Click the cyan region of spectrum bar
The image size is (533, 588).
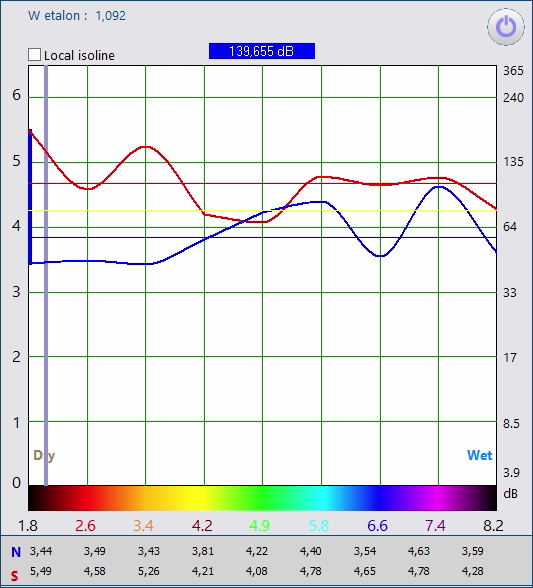coord(321,498)
